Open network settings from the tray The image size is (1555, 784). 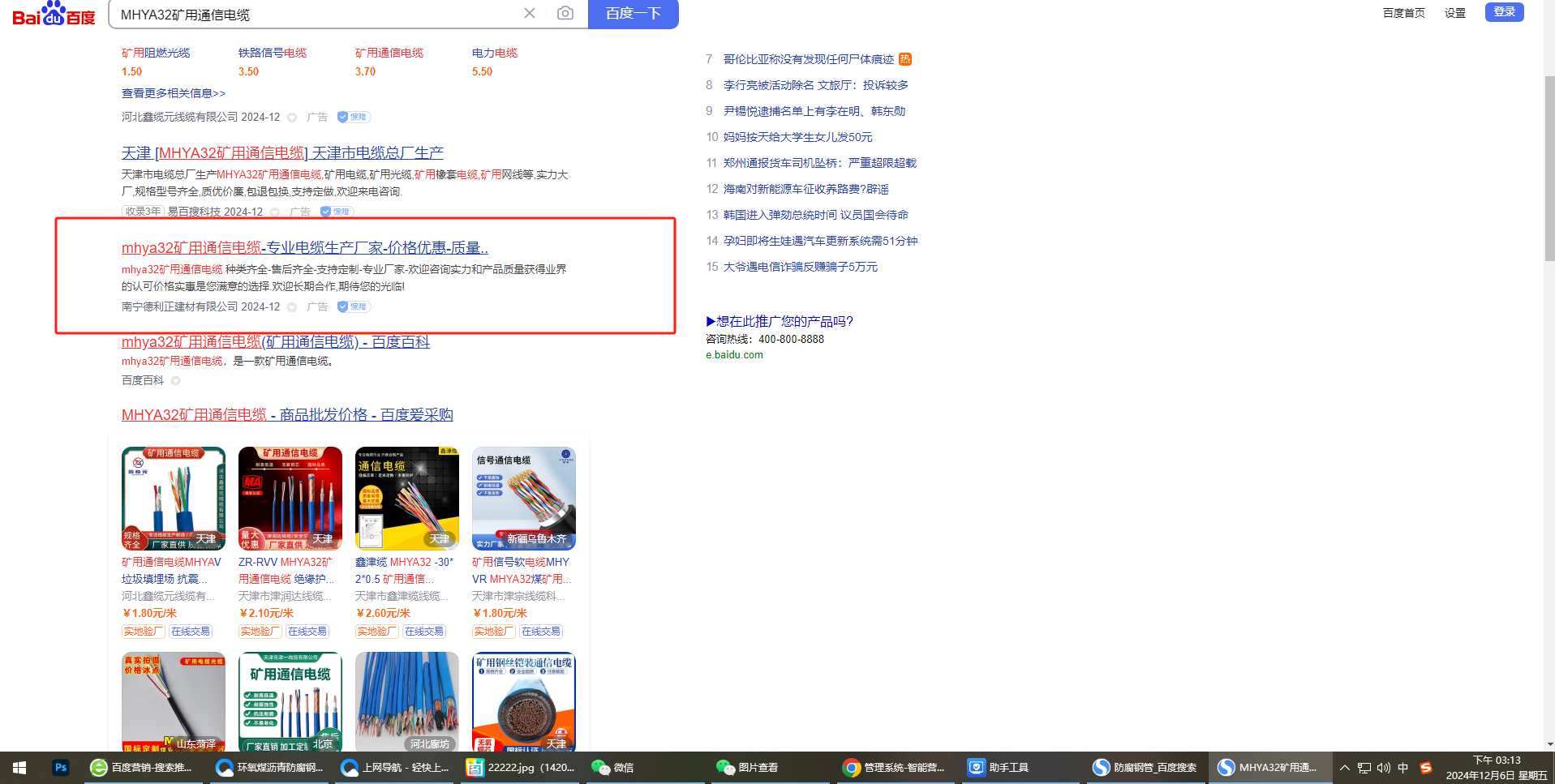pos(1364,768)
